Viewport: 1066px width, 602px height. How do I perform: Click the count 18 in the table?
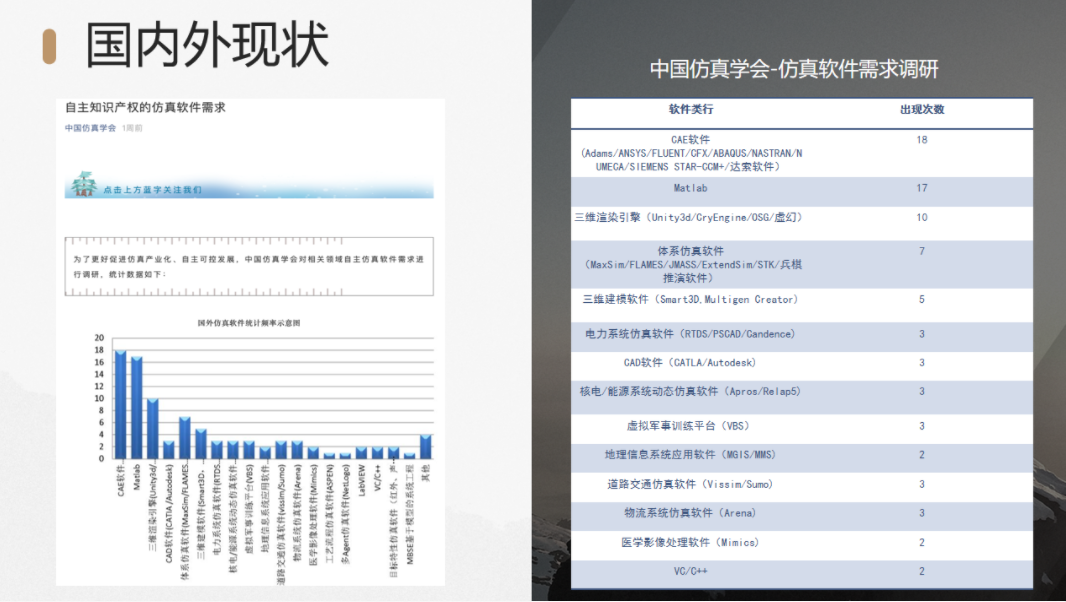pyautogui.click(x=922, y=139)
